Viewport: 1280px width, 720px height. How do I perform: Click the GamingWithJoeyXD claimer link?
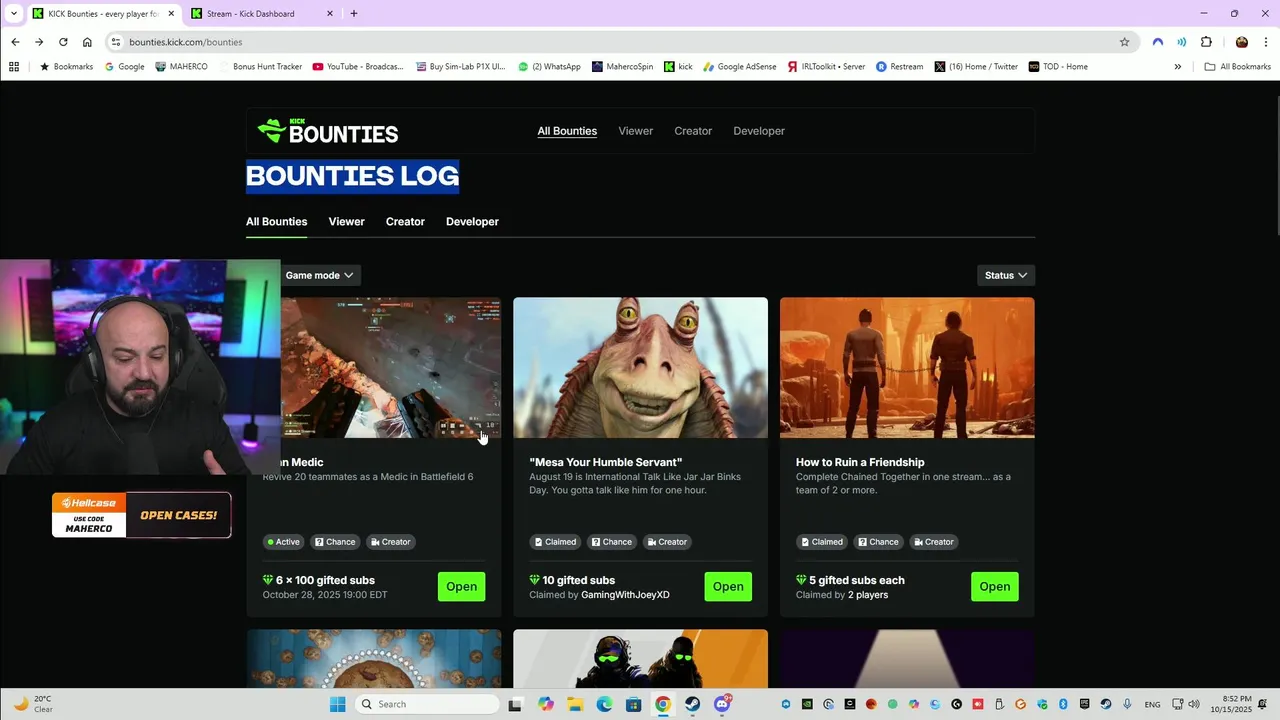click(x=625, y=595)
